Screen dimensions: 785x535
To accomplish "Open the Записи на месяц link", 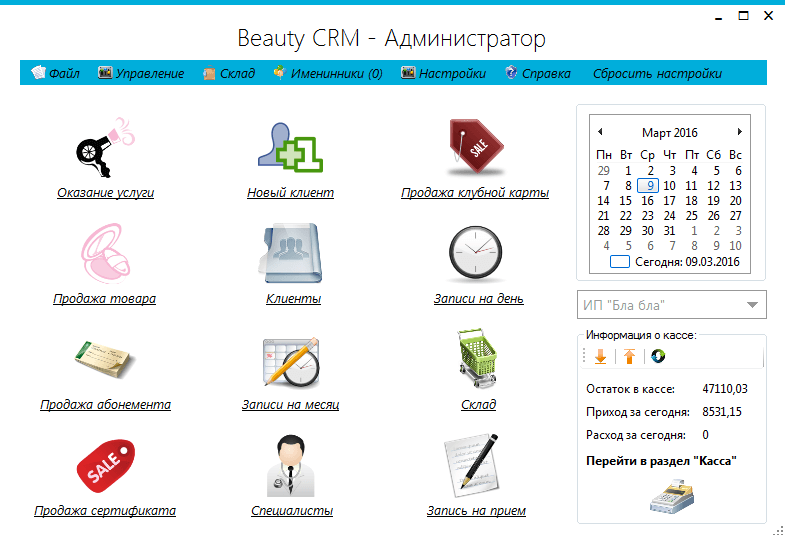I will click(x=291, y=404).
